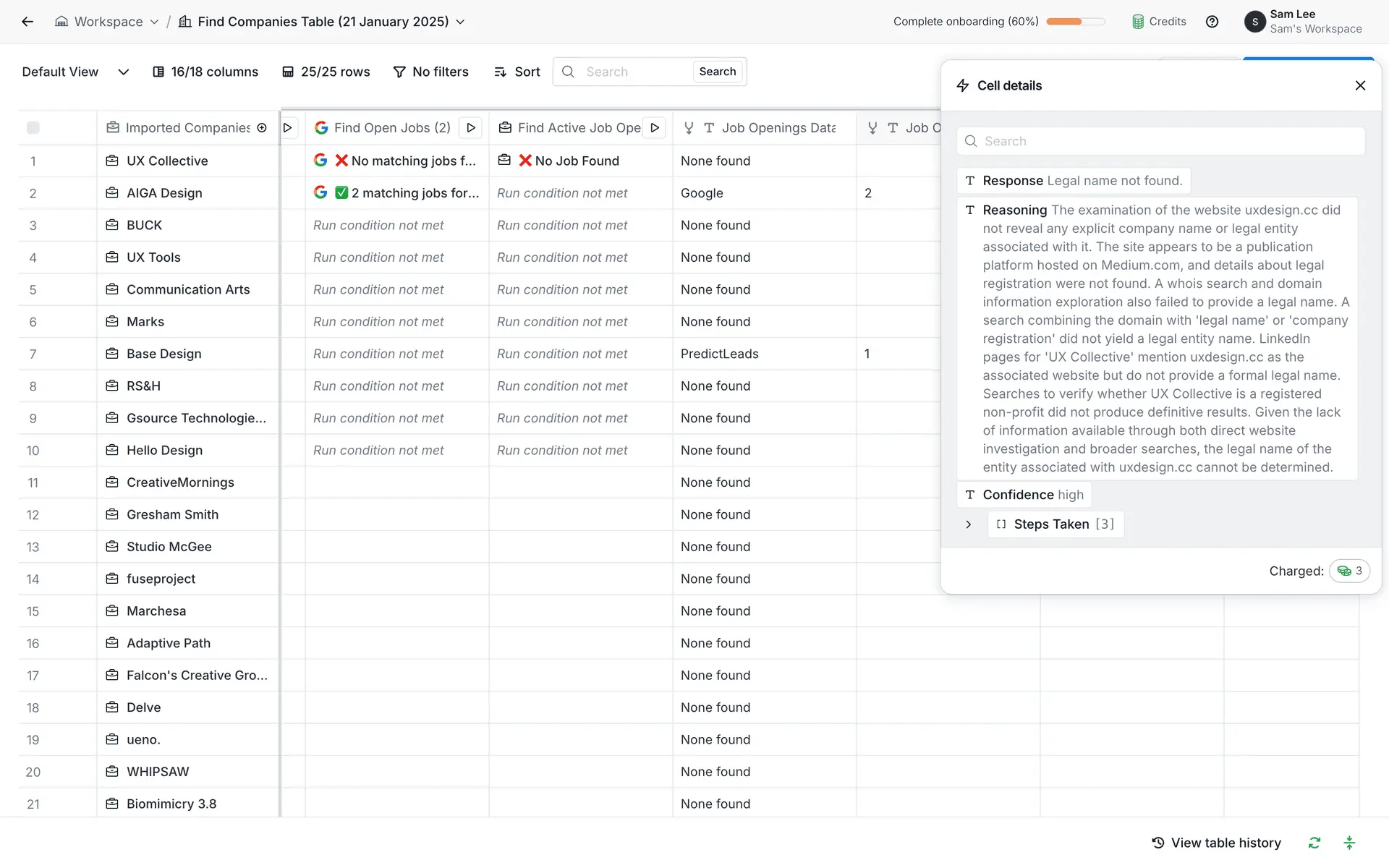Close the Cell details panel
This screenshot has width=1389, height=868.
point(1360,85)
